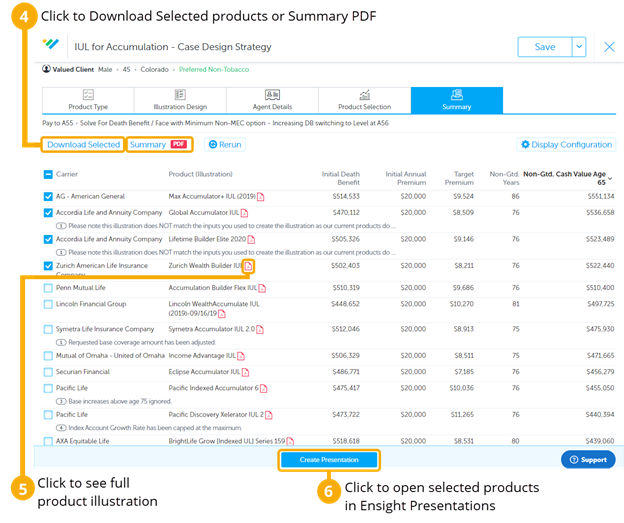Open PDF icon for Max Accumulator+ IUL
The width and height of the screenshot is (624, 523).
pyautogui.click(x=261, y=197)
